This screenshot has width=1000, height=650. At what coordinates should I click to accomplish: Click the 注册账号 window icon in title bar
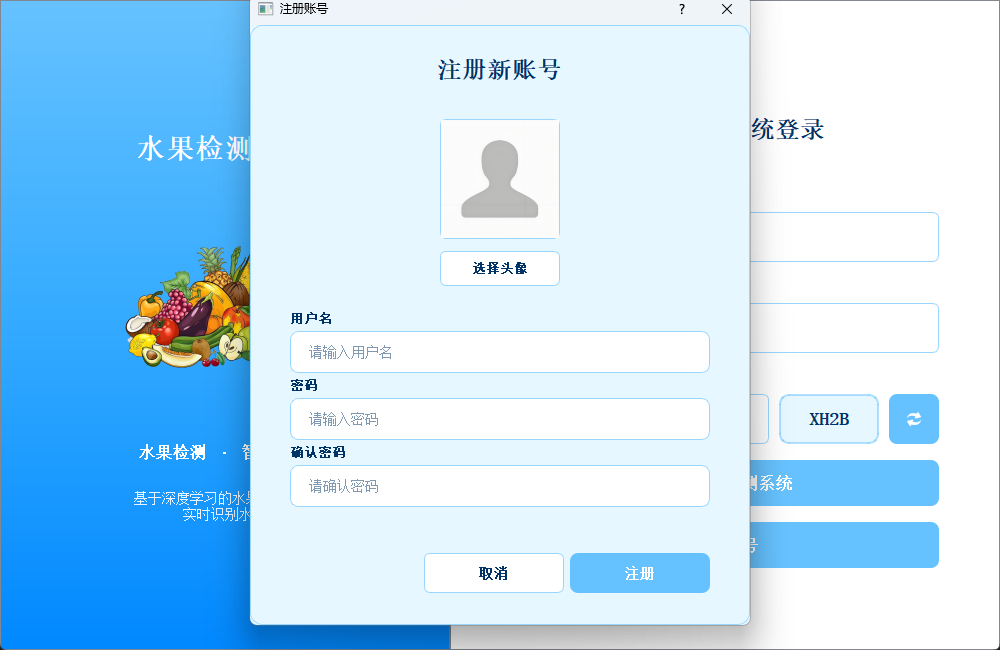click(x=265, y=9)
